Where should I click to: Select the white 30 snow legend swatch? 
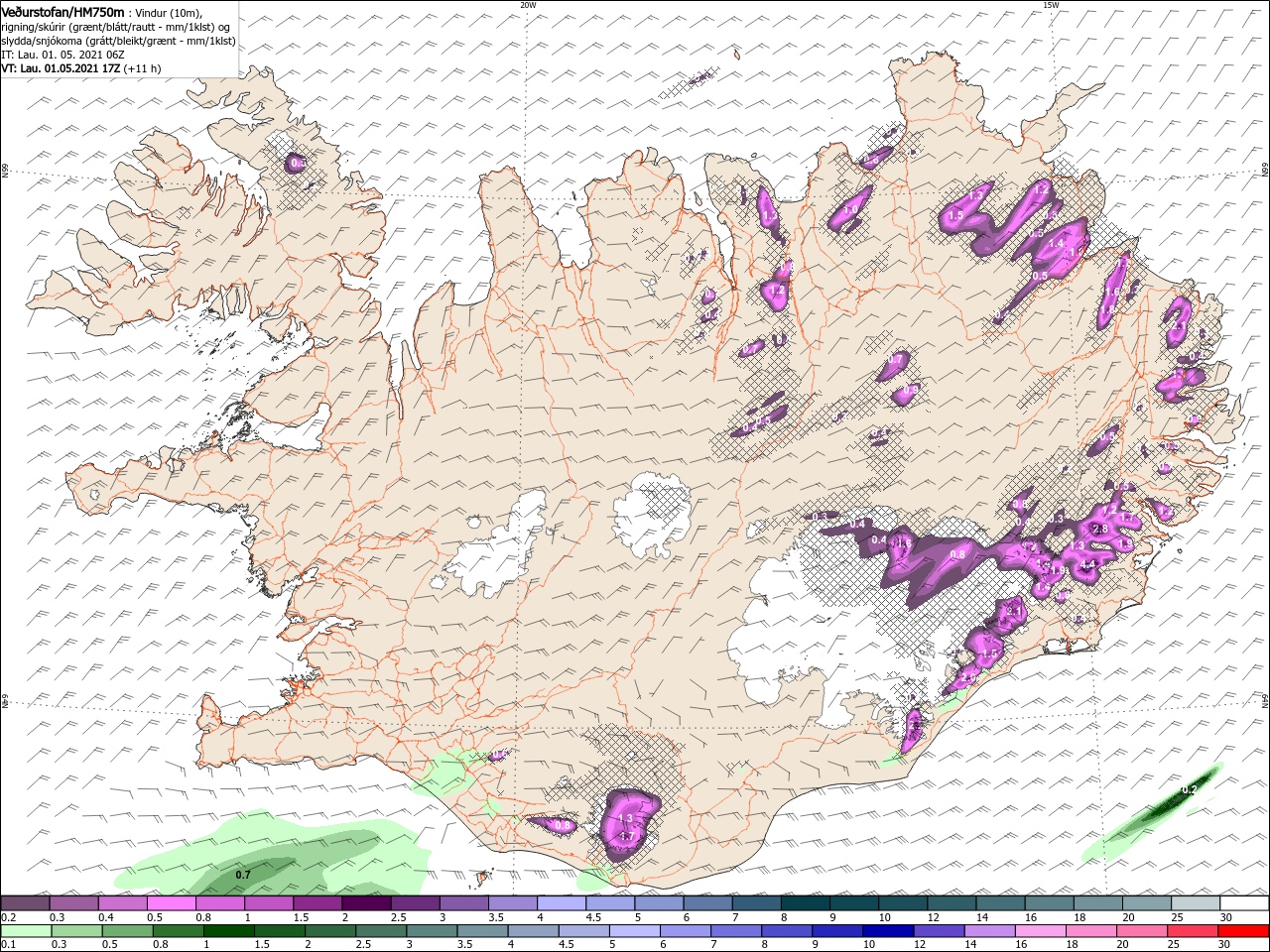1244,903
